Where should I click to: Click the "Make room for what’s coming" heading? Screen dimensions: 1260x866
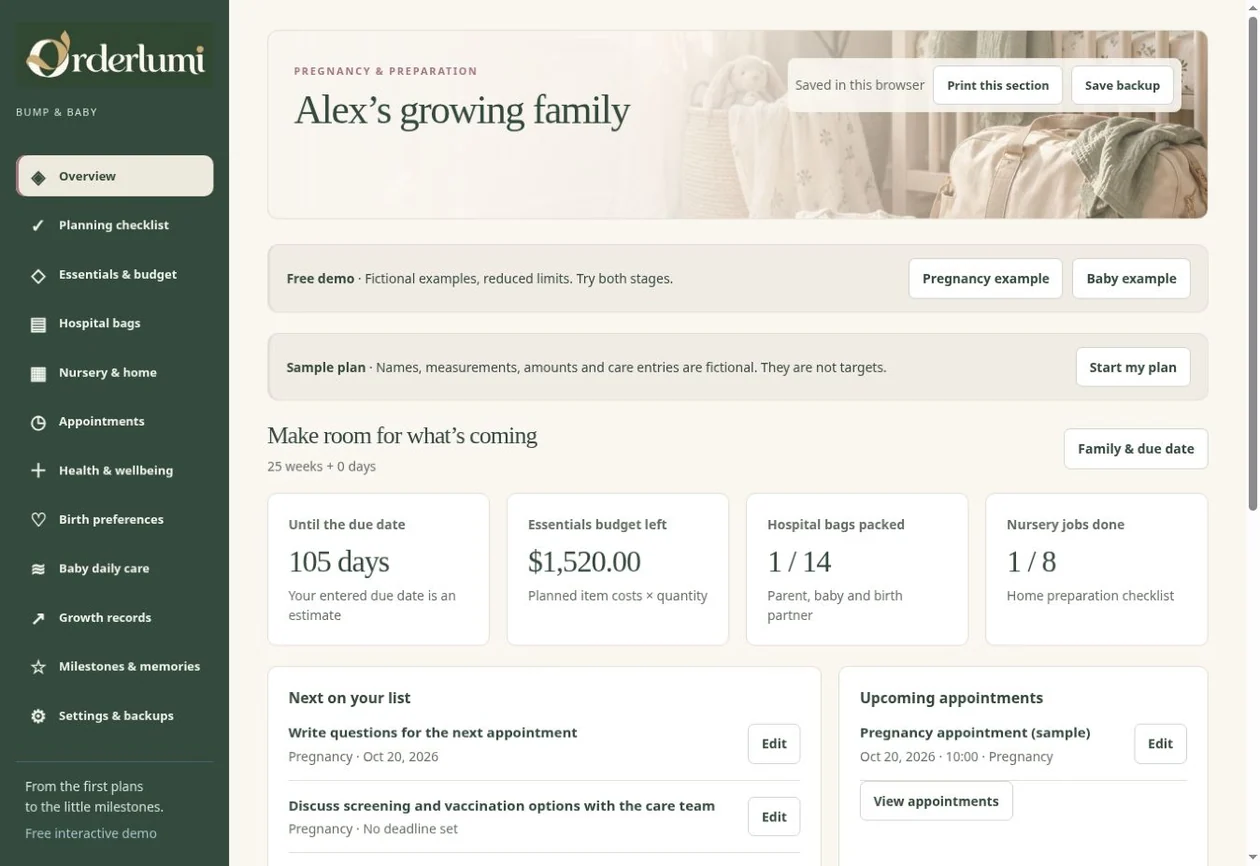pyautogui.click(x=402, y=435)
